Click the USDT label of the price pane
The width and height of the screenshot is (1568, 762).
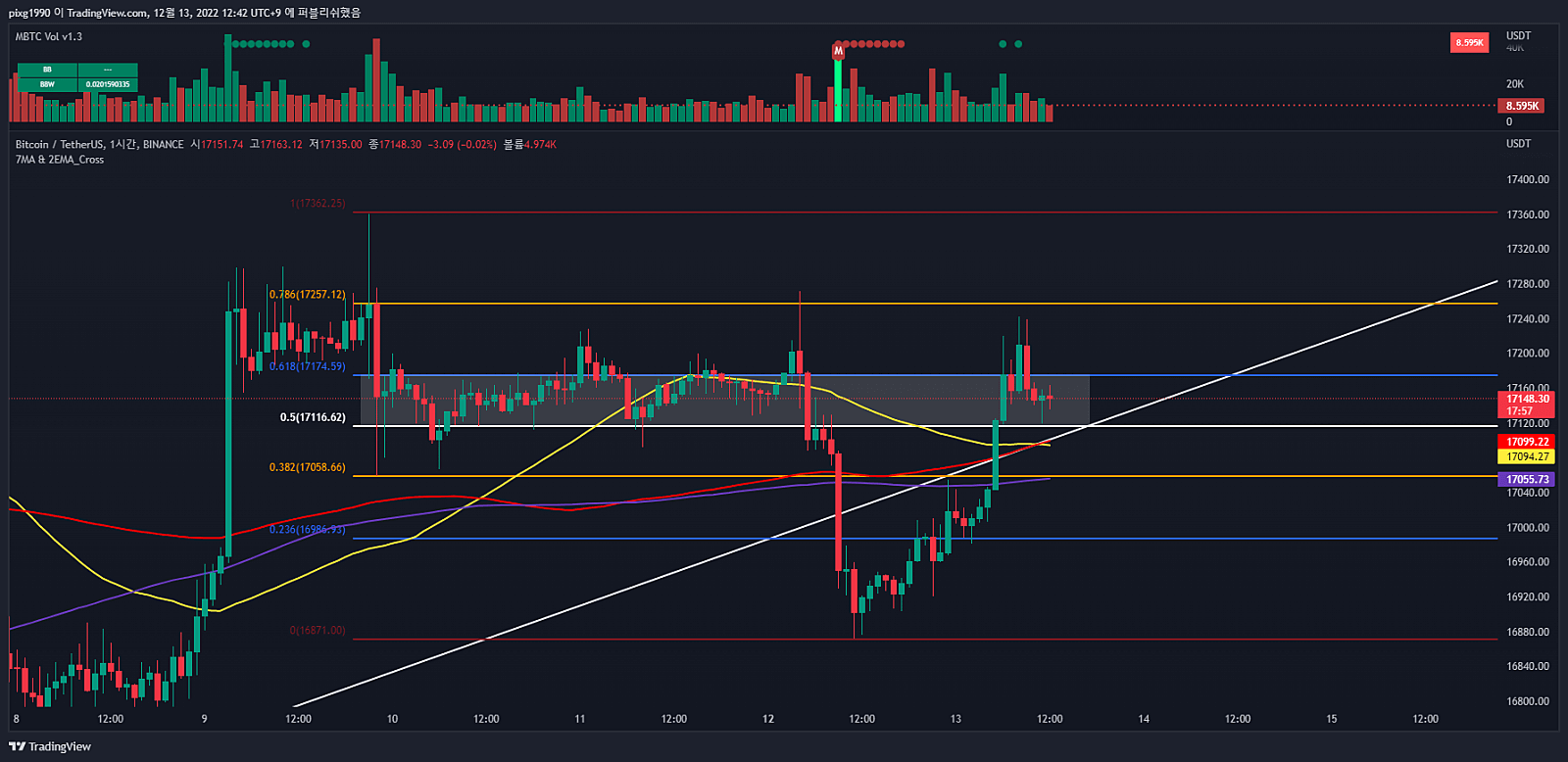[x=1518, y=144]
